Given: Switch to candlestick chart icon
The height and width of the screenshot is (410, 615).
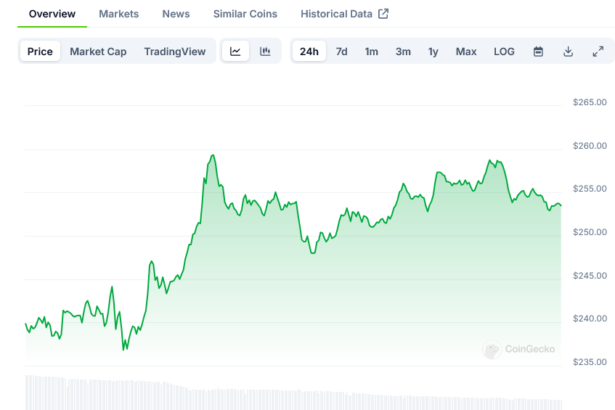Looking at the screenshot, I should click(x=265, y=52).
